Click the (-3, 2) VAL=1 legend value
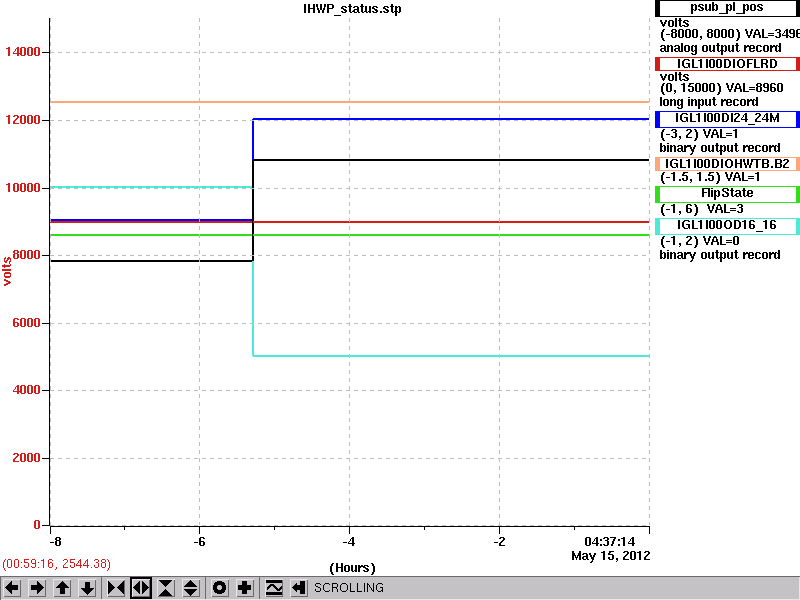This screenshot has width=800, height=600. click(699, 134)
